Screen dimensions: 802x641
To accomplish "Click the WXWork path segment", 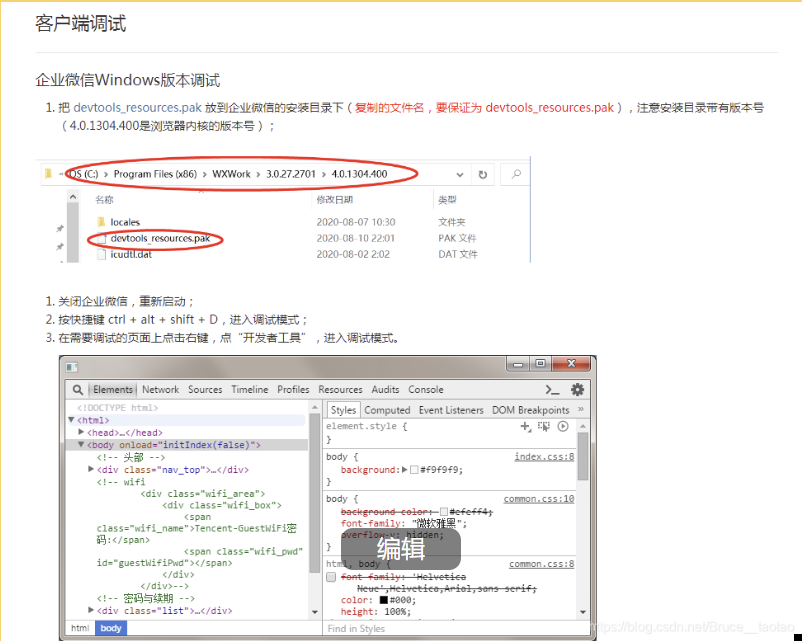I will [231, 174].
